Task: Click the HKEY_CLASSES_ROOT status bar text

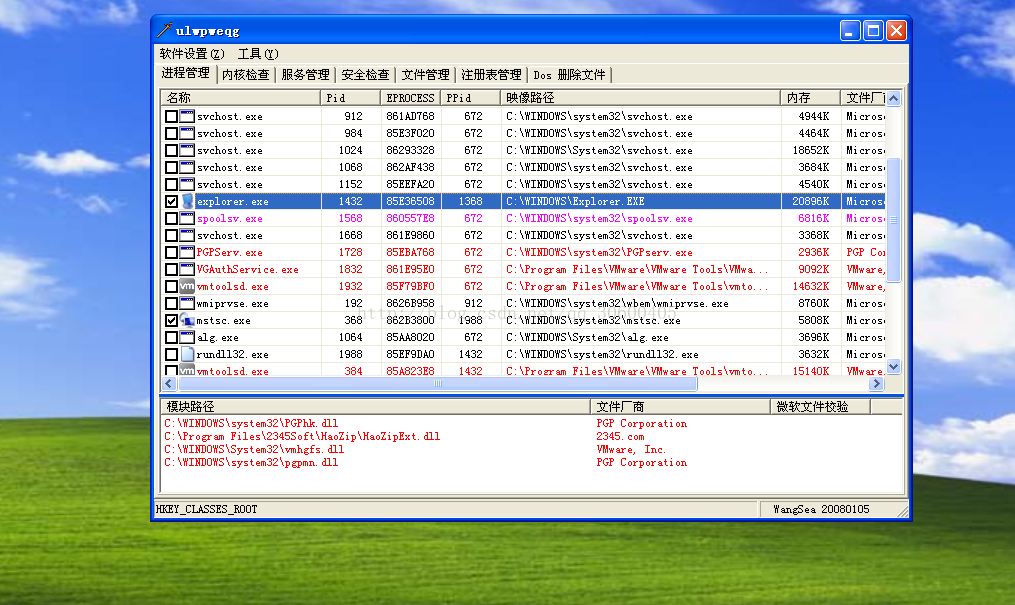Action: pyautogui.click(x=206, y=509)
